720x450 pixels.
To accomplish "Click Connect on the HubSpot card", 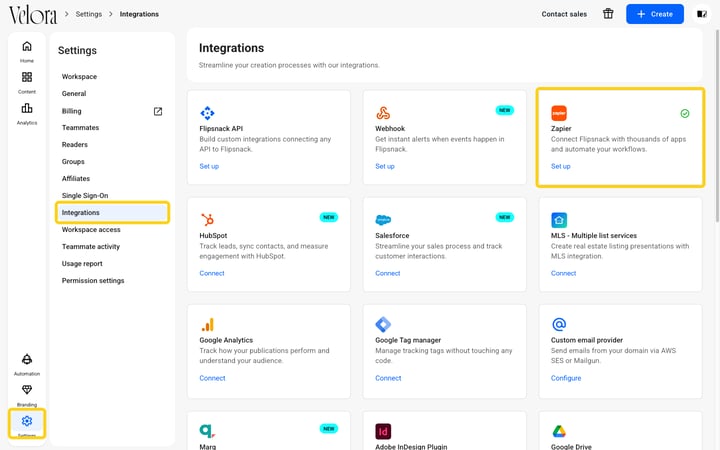I will coord(212,273).
